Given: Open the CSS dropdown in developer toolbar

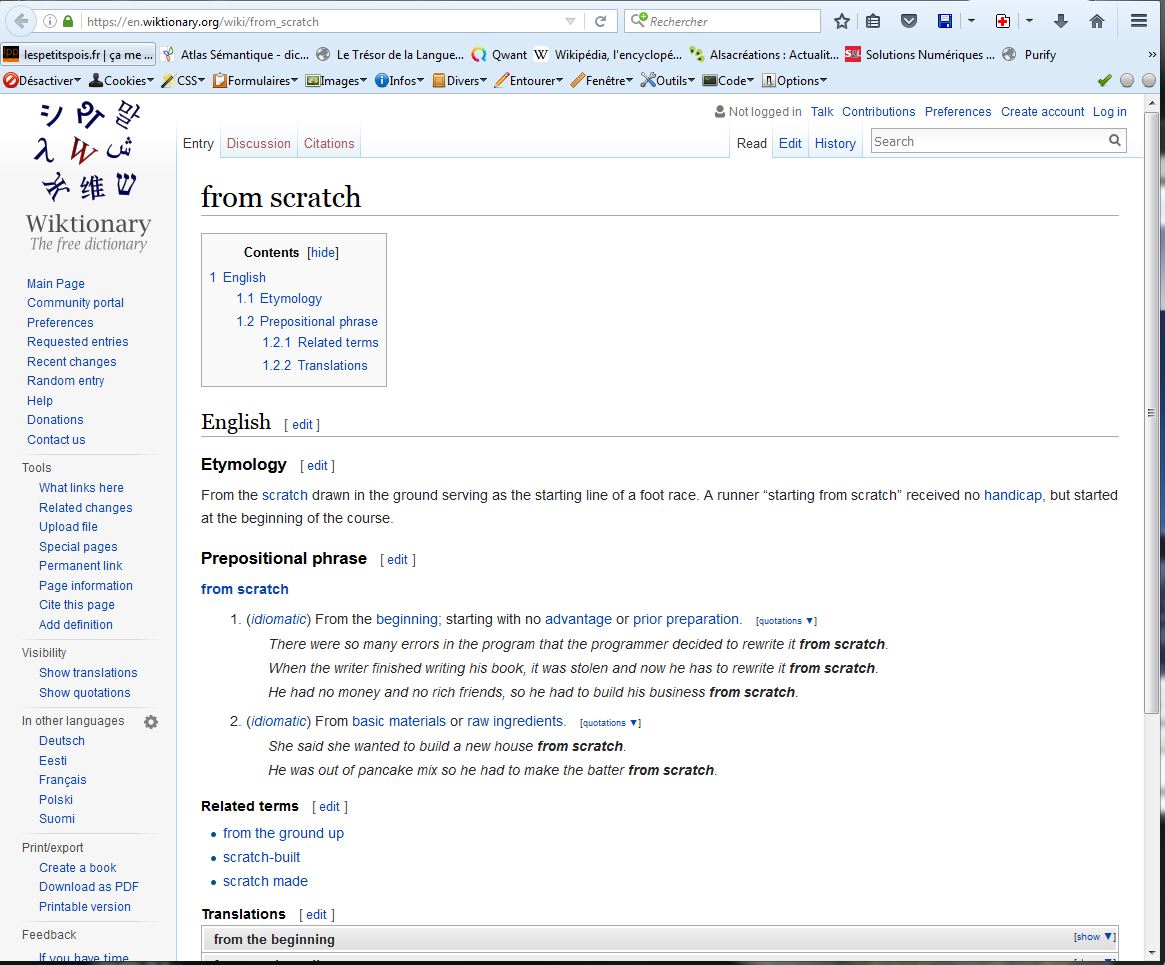Looking at the screenshot, I should tap(184, 81).
